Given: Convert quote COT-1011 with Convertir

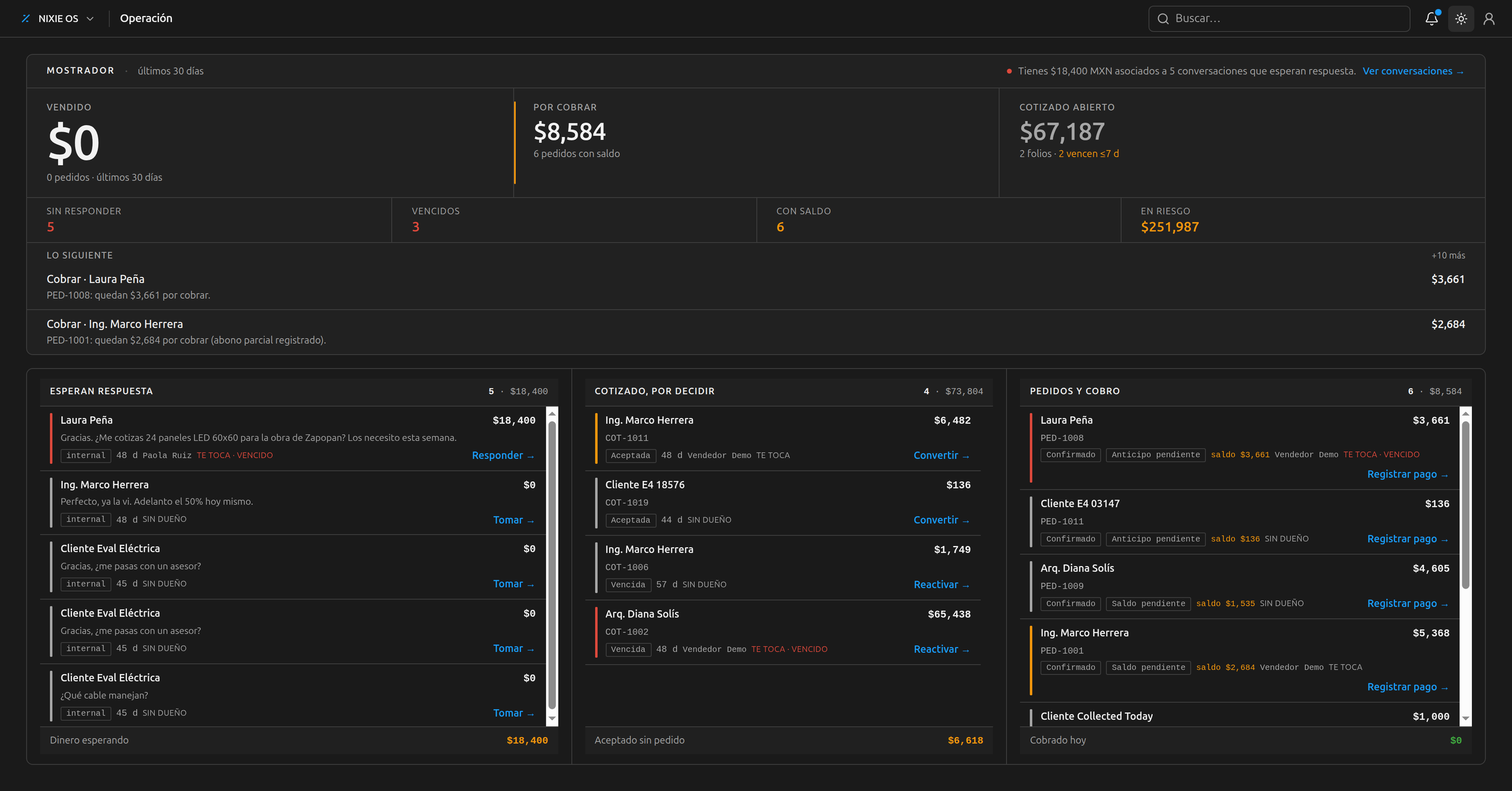Looking at the screenshot, I should [x=941, y=455].
